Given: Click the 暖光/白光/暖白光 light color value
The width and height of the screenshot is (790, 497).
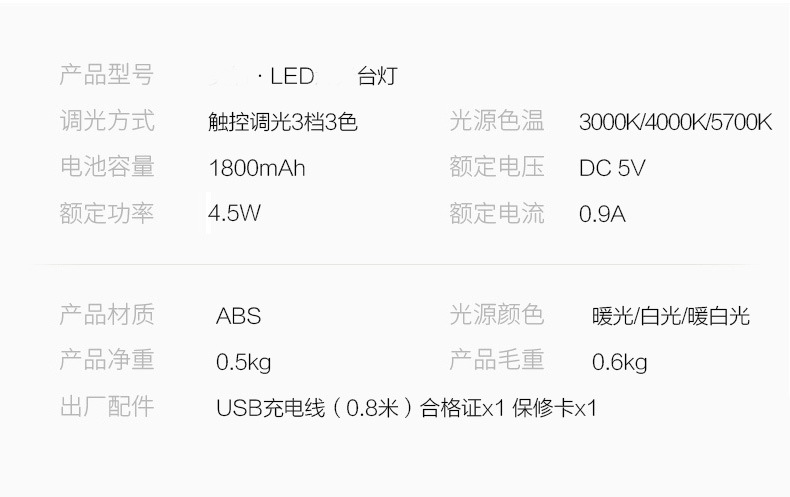Looking at the screenshot, I should [x=670, y=317].
